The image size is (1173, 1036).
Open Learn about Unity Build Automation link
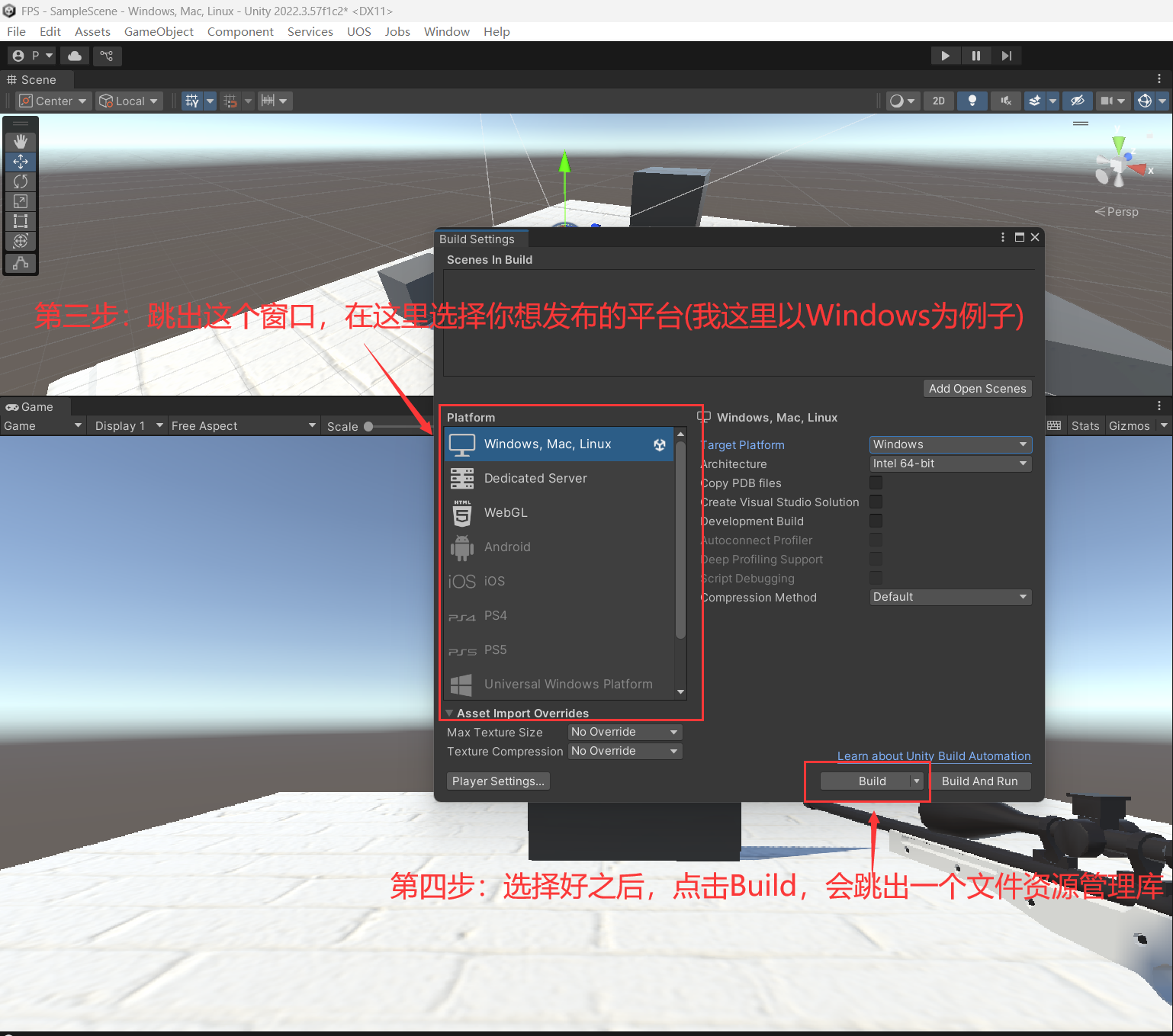coord(934,756)
